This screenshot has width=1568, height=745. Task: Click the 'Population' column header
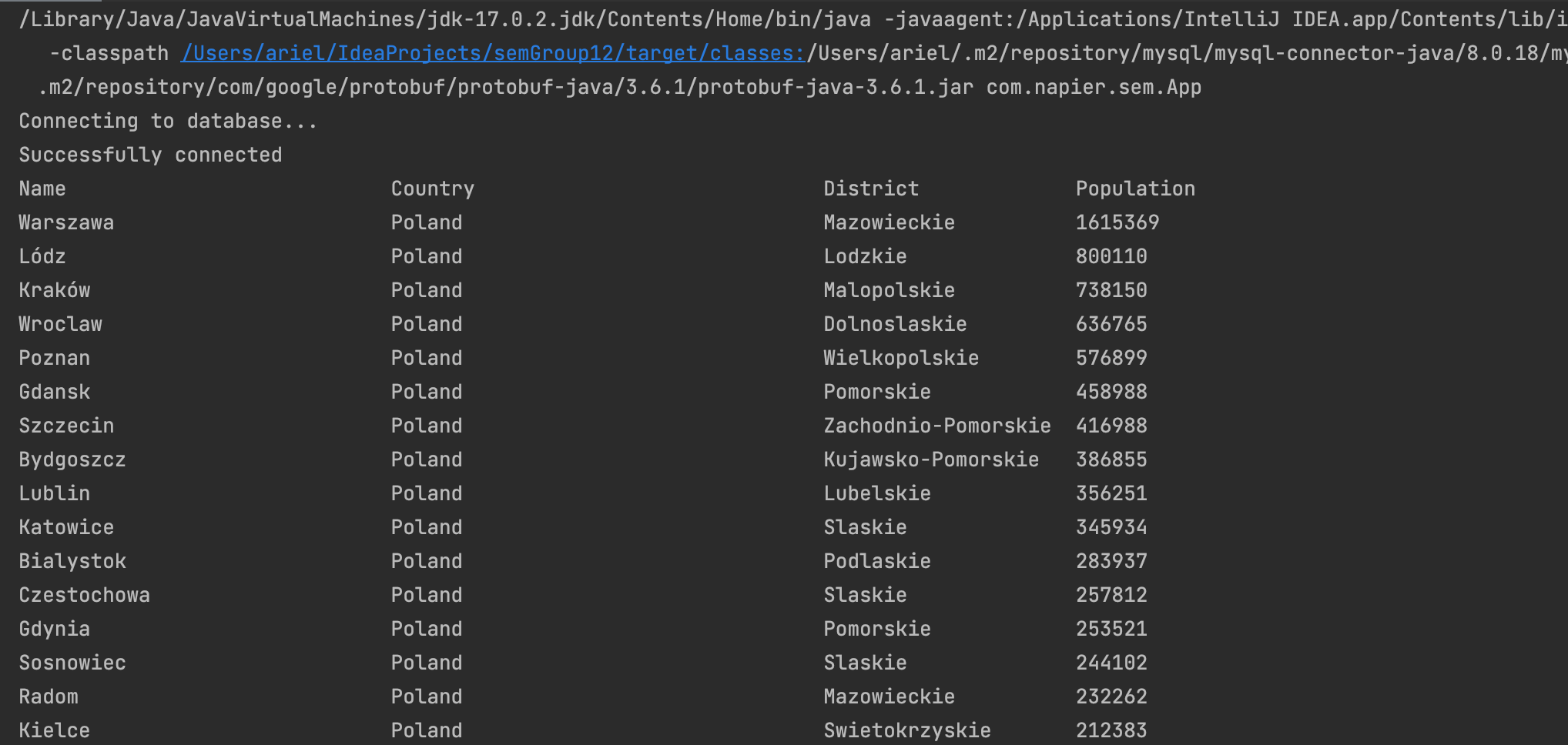pos(1135,189)
